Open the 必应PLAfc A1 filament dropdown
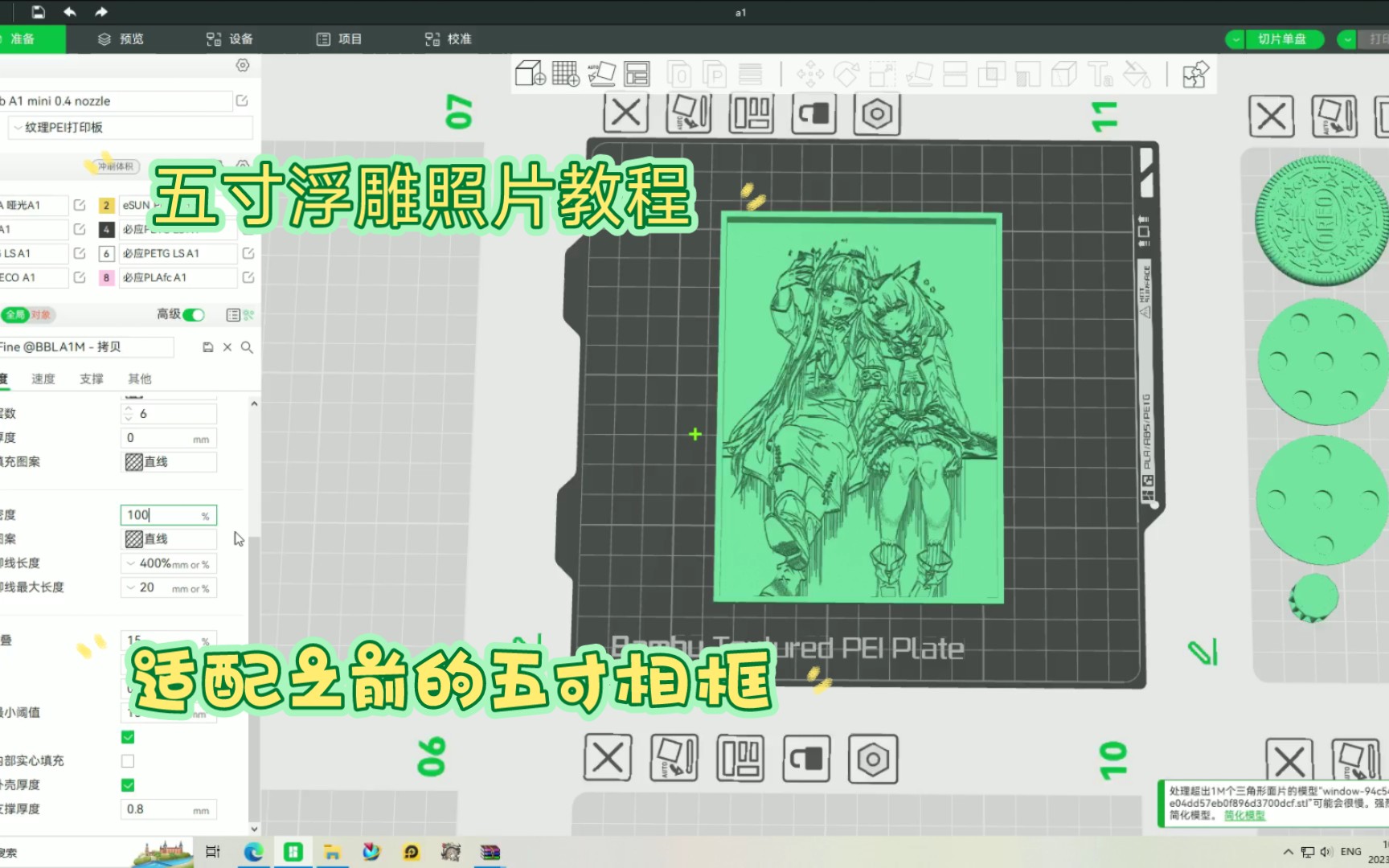The width and height of the screenshot is (1389, 868). click(178, 277)
